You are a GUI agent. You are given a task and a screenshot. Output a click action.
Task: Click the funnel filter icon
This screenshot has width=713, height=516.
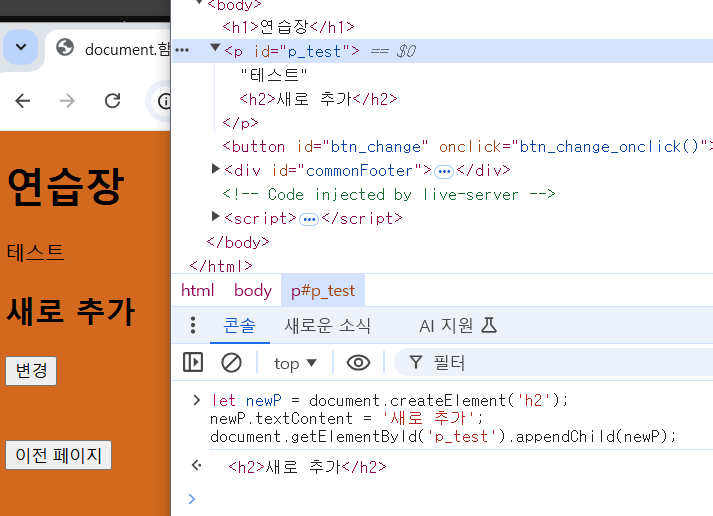point(416,362)
